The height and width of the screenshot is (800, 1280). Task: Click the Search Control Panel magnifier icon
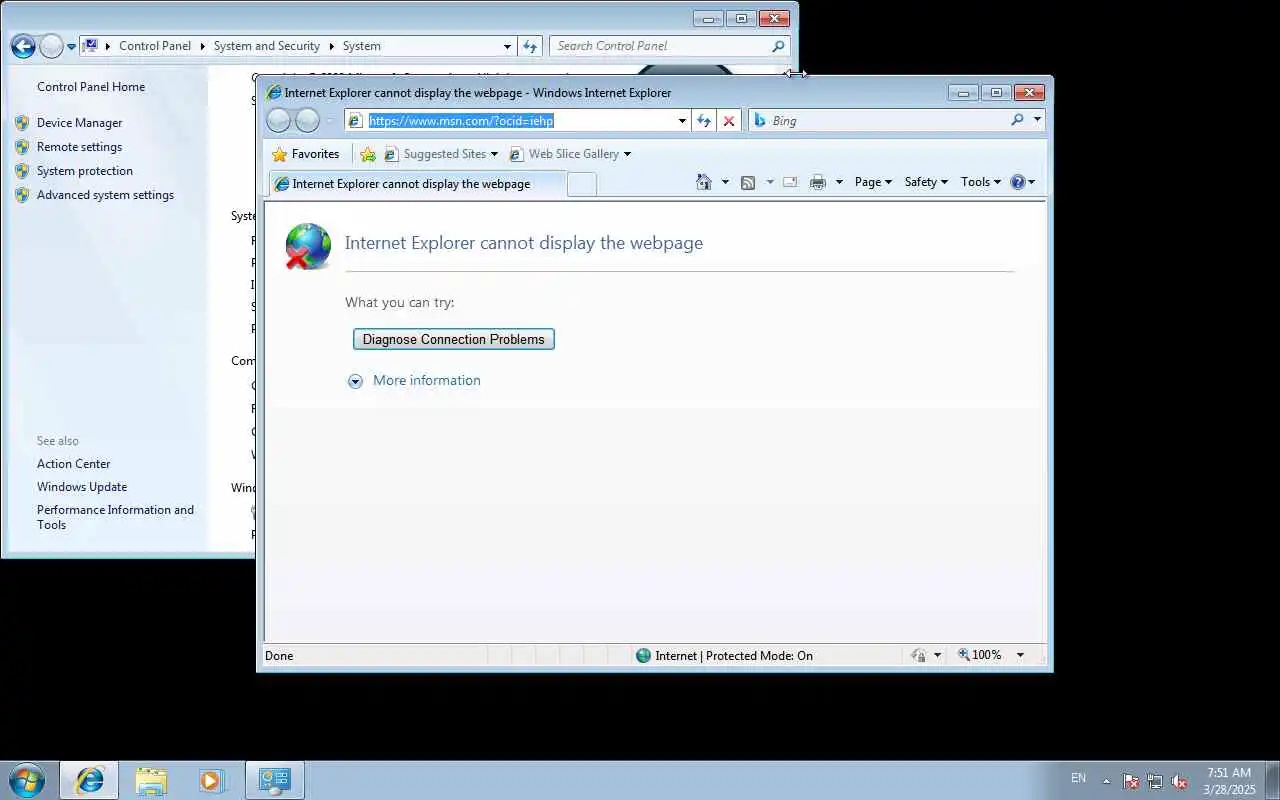coord(778,46)
